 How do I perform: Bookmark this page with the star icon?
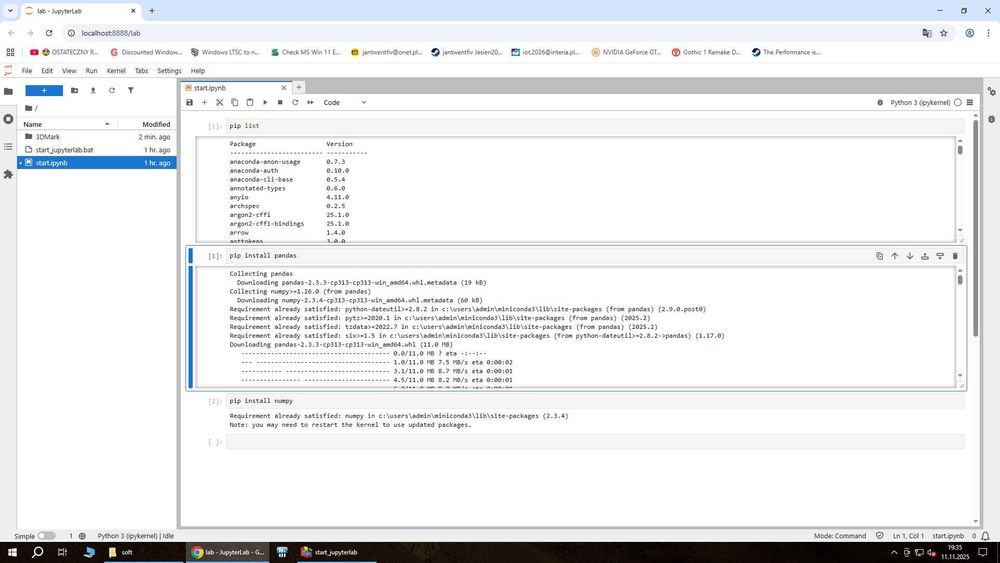pyautogui.click(x=944, y=33)
